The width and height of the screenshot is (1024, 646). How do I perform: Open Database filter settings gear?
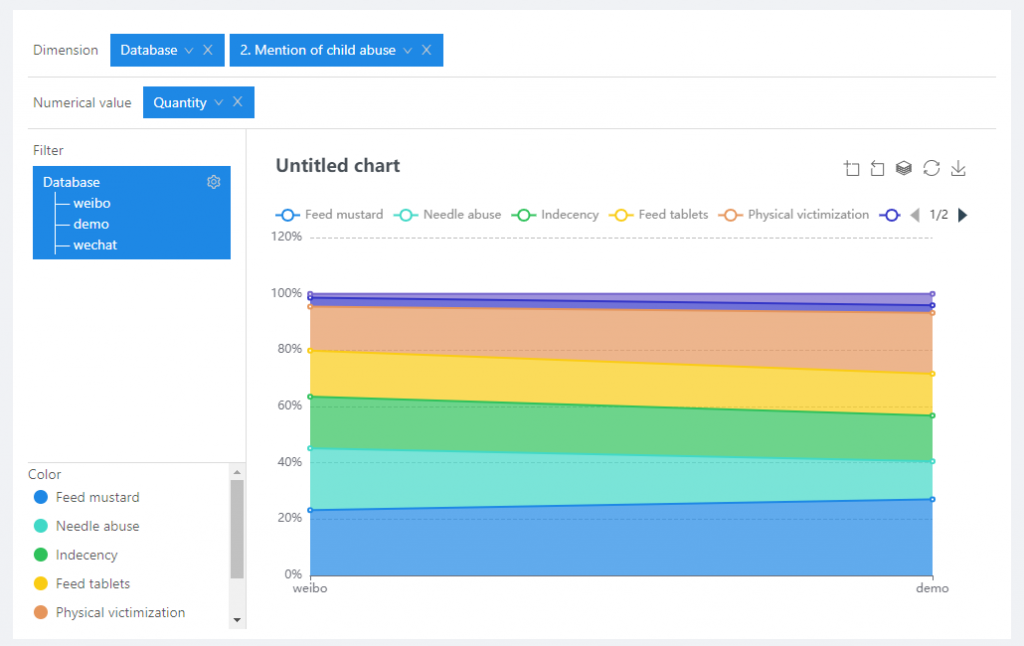tap(213, 182)
